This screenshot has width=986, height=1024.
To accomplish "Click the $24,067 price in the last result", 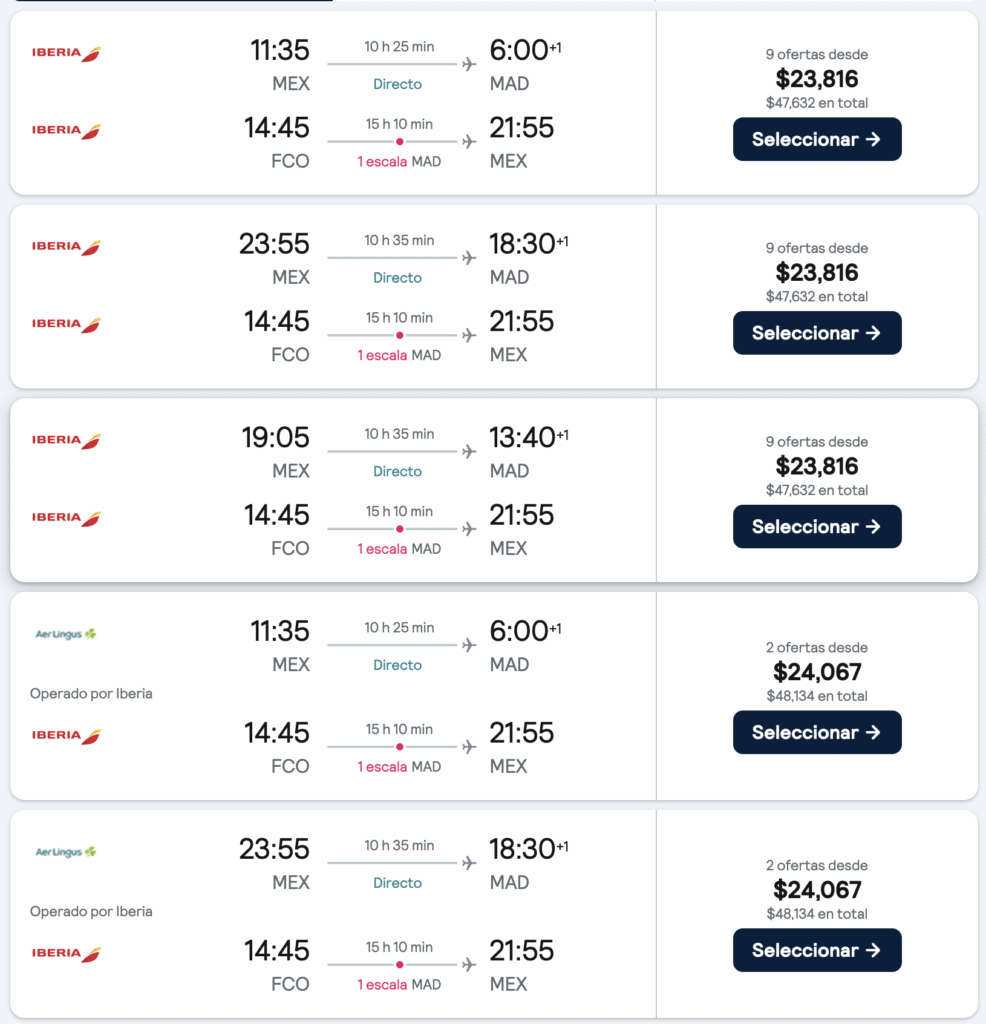I will click(817, 890).
